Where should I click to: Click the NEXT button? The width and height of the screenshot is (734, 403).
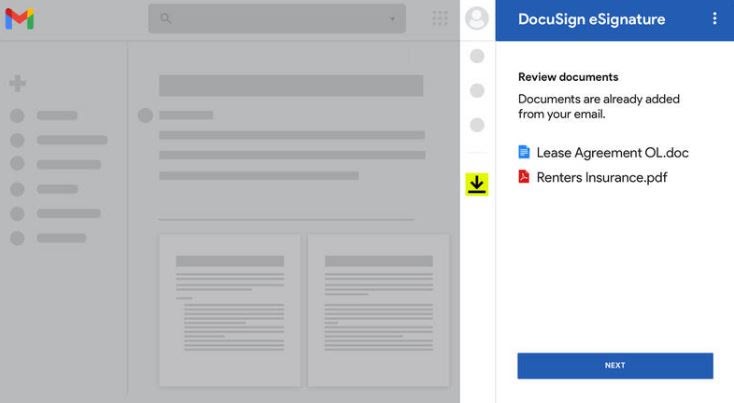pyautogui.click(x=615, y=366)
